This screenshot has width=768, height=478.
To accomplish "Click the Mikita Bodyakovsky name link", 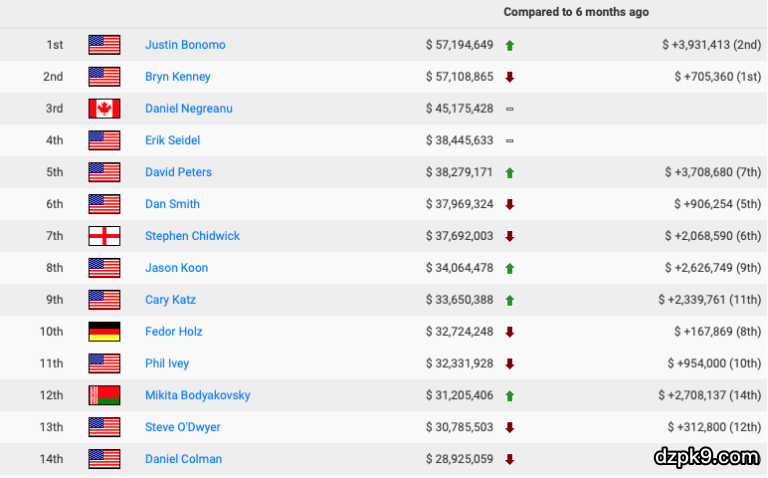I will tap(197, 395).
